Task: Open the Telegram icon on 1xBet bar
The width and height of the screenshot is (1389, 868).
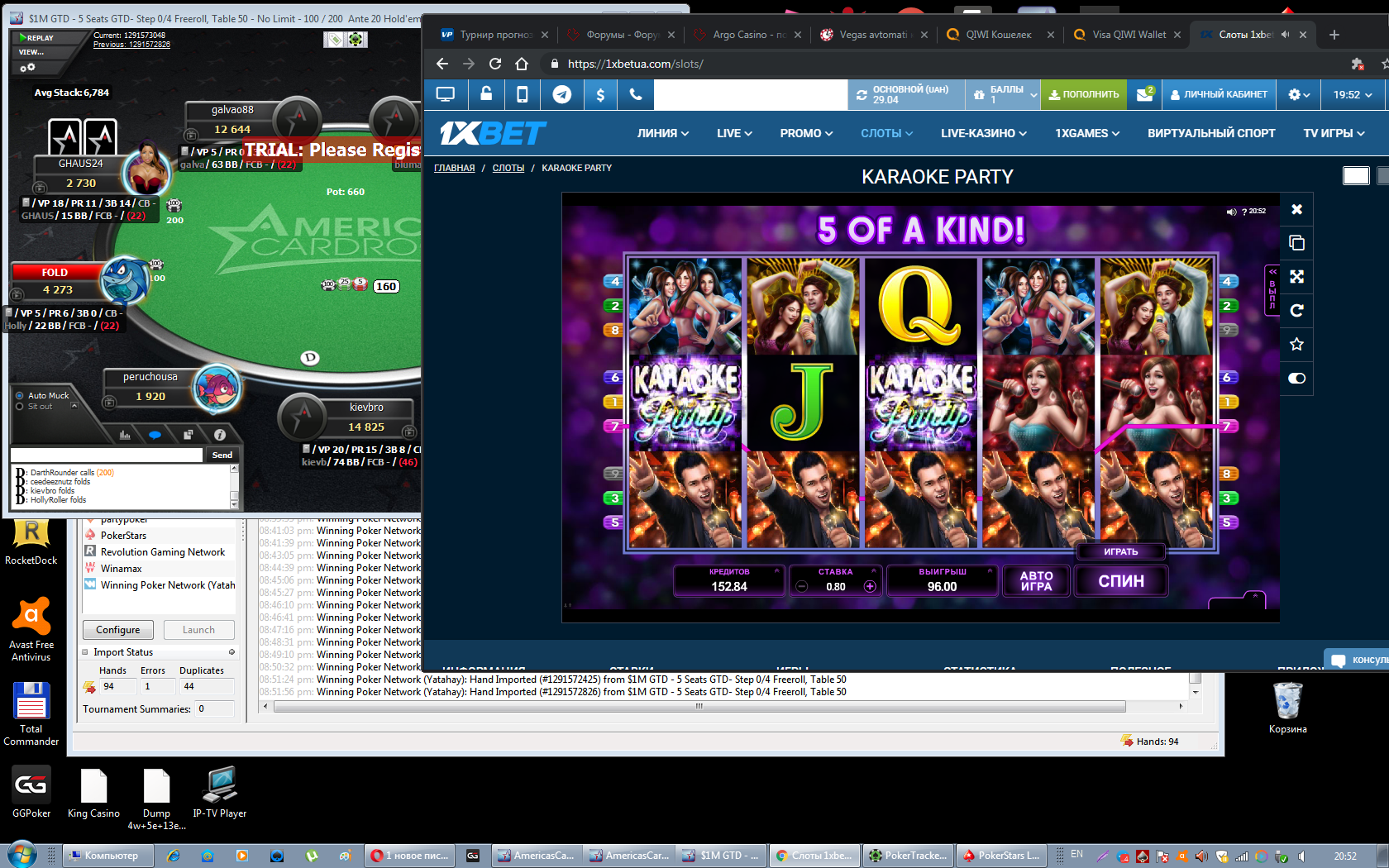Action: (562, 94)
